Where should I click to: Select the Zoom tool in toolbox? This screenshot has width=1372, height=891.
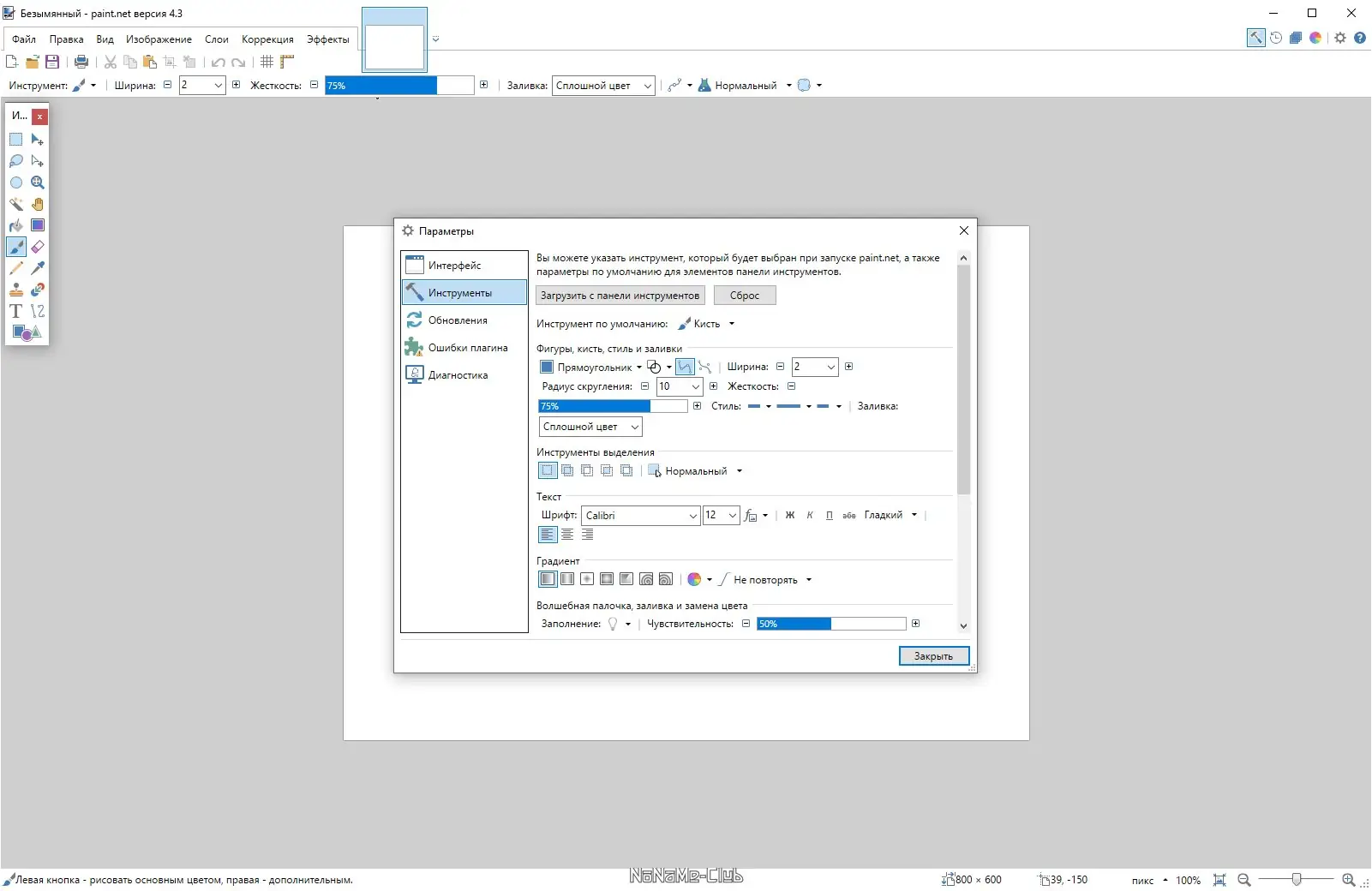[x=38, y=182]
